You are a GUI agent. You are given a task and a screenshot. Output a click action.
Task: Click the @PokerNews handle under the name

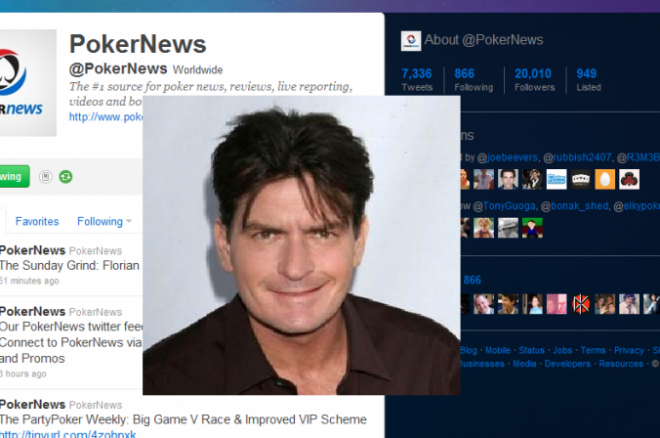(x=118, y=69)
